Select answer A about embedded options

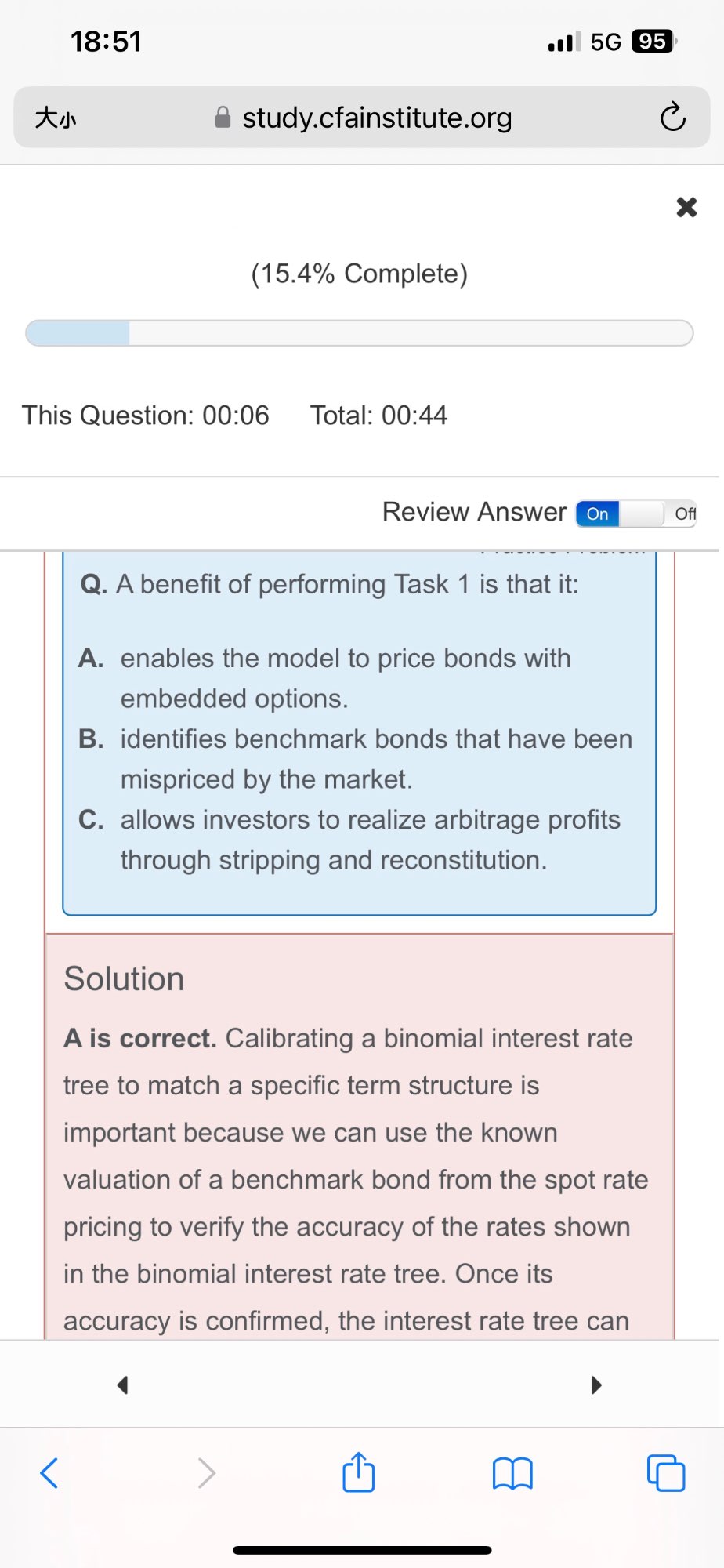345,677
